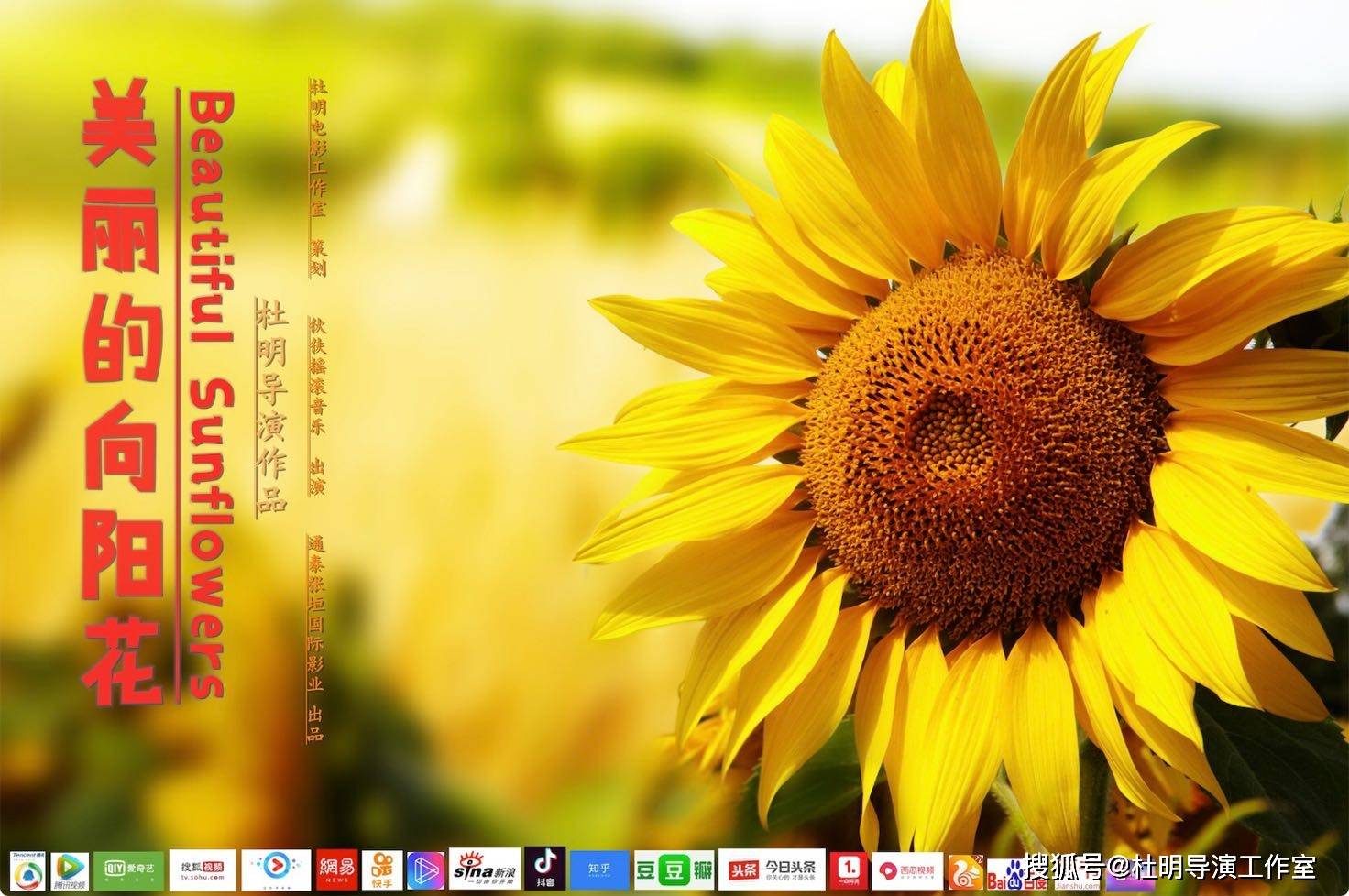Image resolution: width=1349 pixels, height=896 pixels.
Task: Select the red Yidian Zixun "1." logo
Action: point(849,870)
